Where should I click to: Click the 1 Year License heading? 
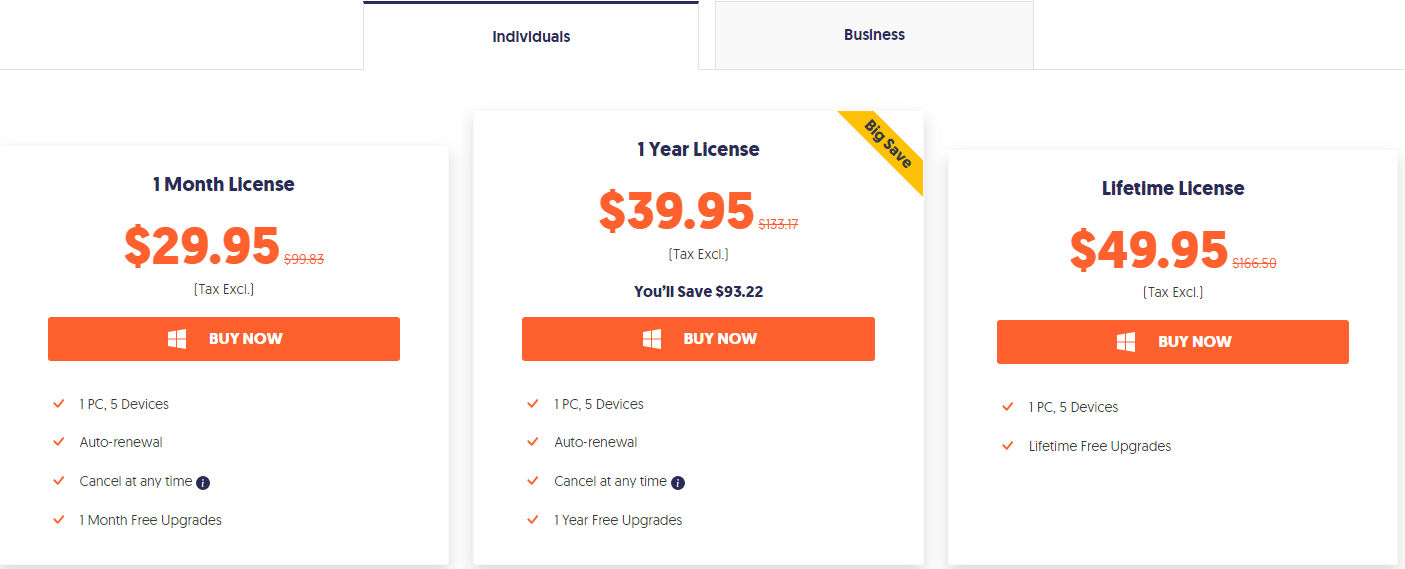point(698,150)
